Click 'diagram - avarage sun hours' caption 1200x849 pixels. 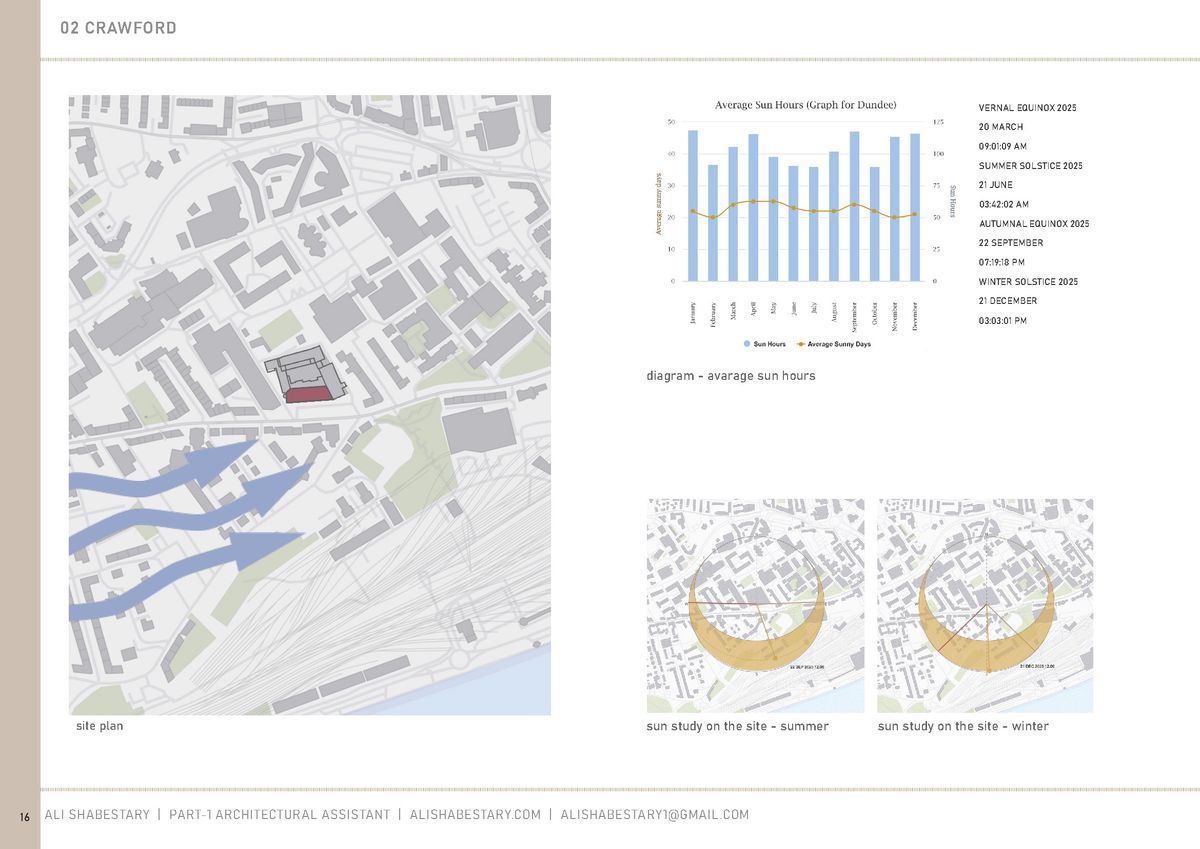[x=730, y=376]
